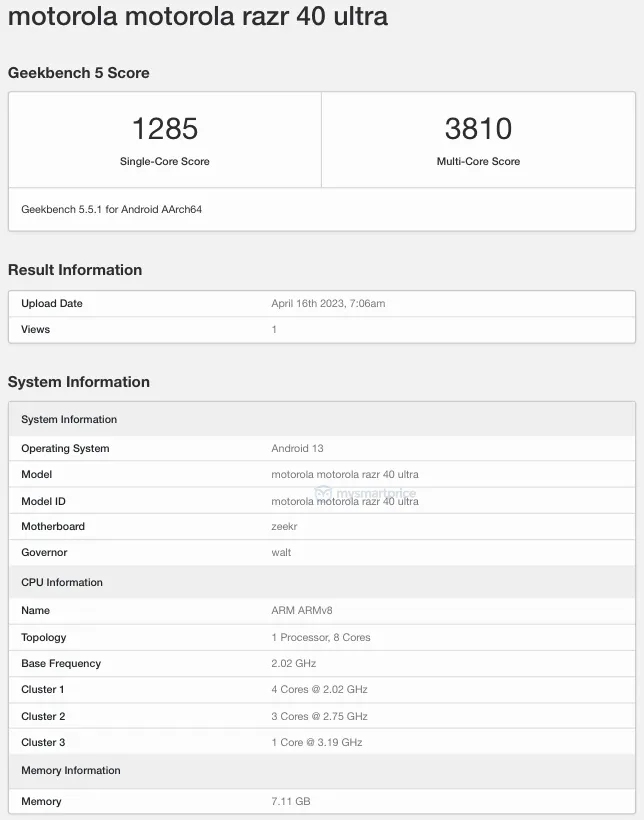Click the 7.11 GB memory value
Screen dimensions: 644x820
(291, 802)
